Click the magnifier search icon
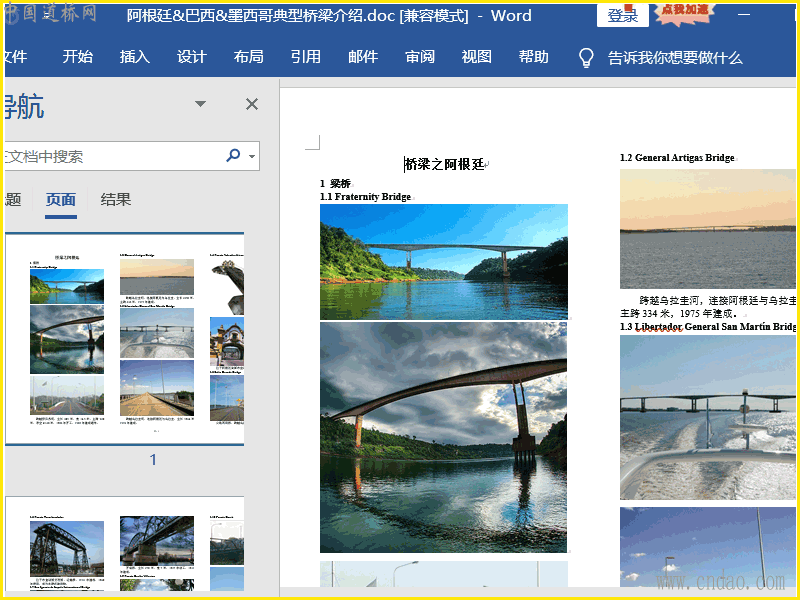 [233, 155]
